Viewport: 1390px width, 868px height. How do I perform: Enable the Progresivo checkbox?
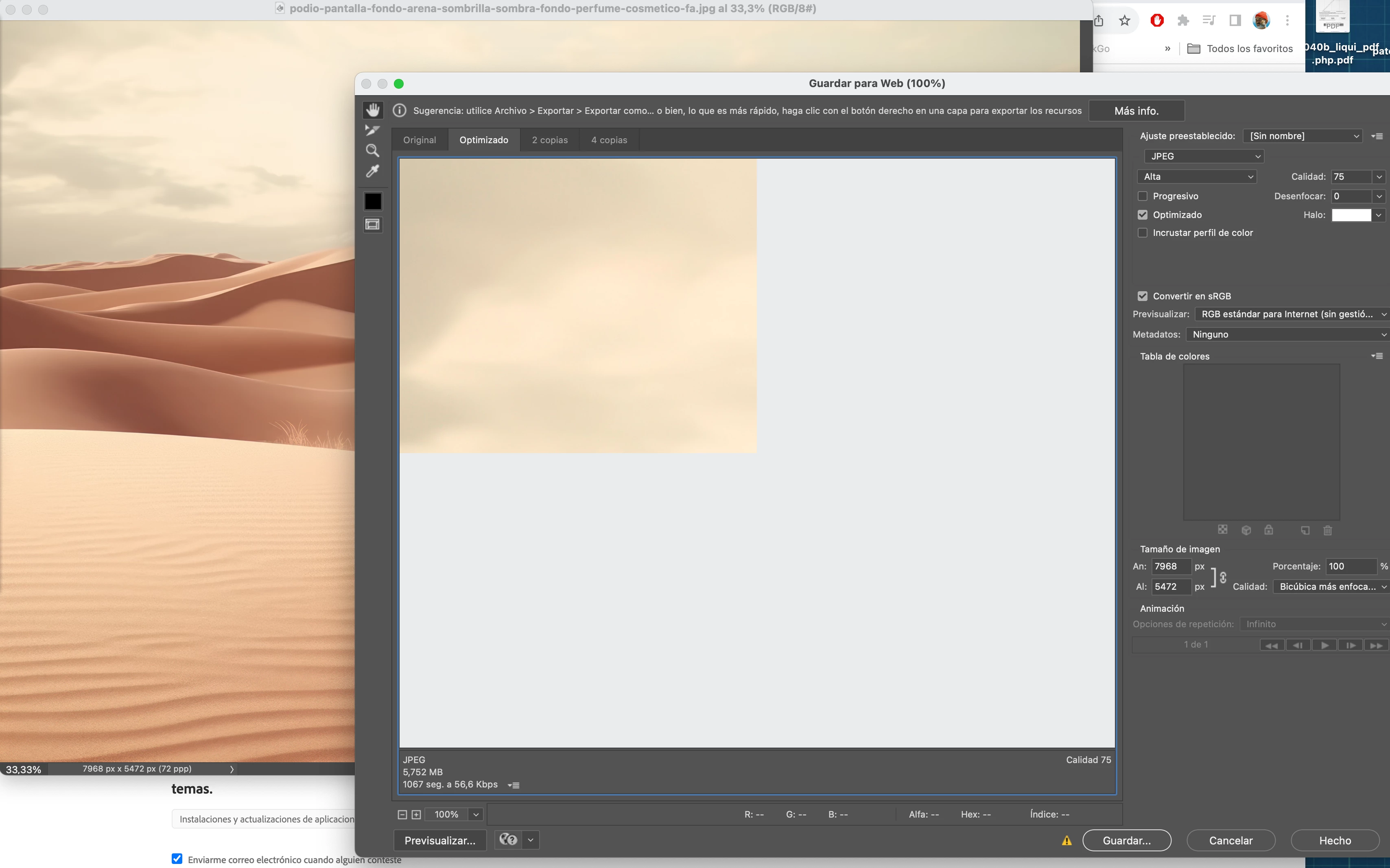click(1143, 196)
